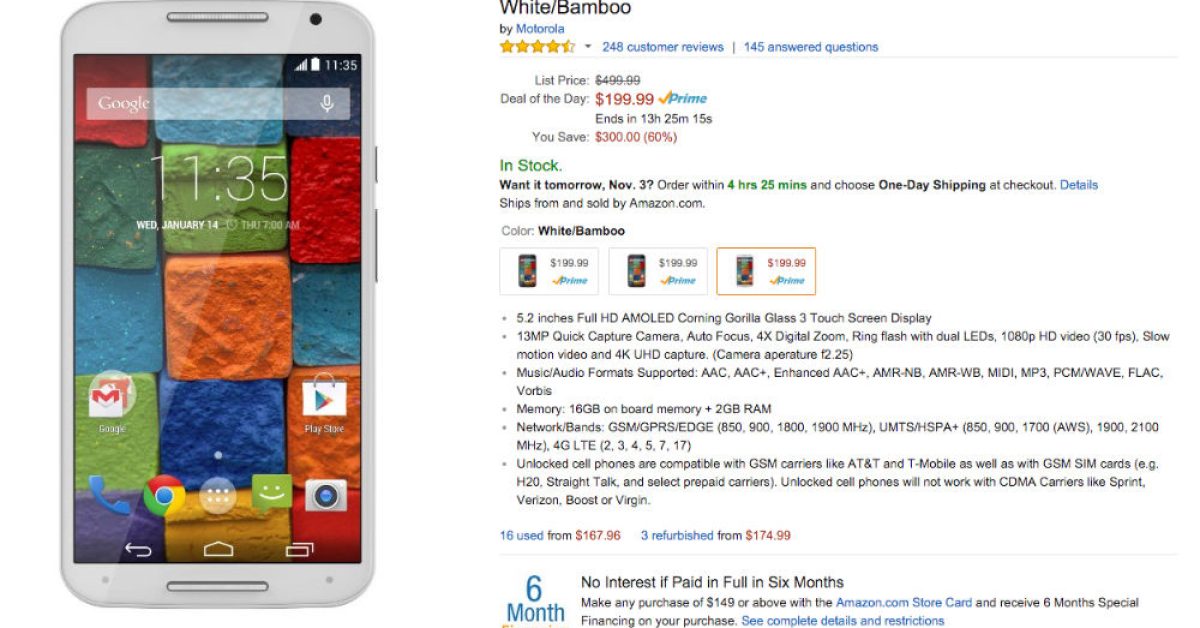Tap the recent apps navigation button

pos(298,549)
